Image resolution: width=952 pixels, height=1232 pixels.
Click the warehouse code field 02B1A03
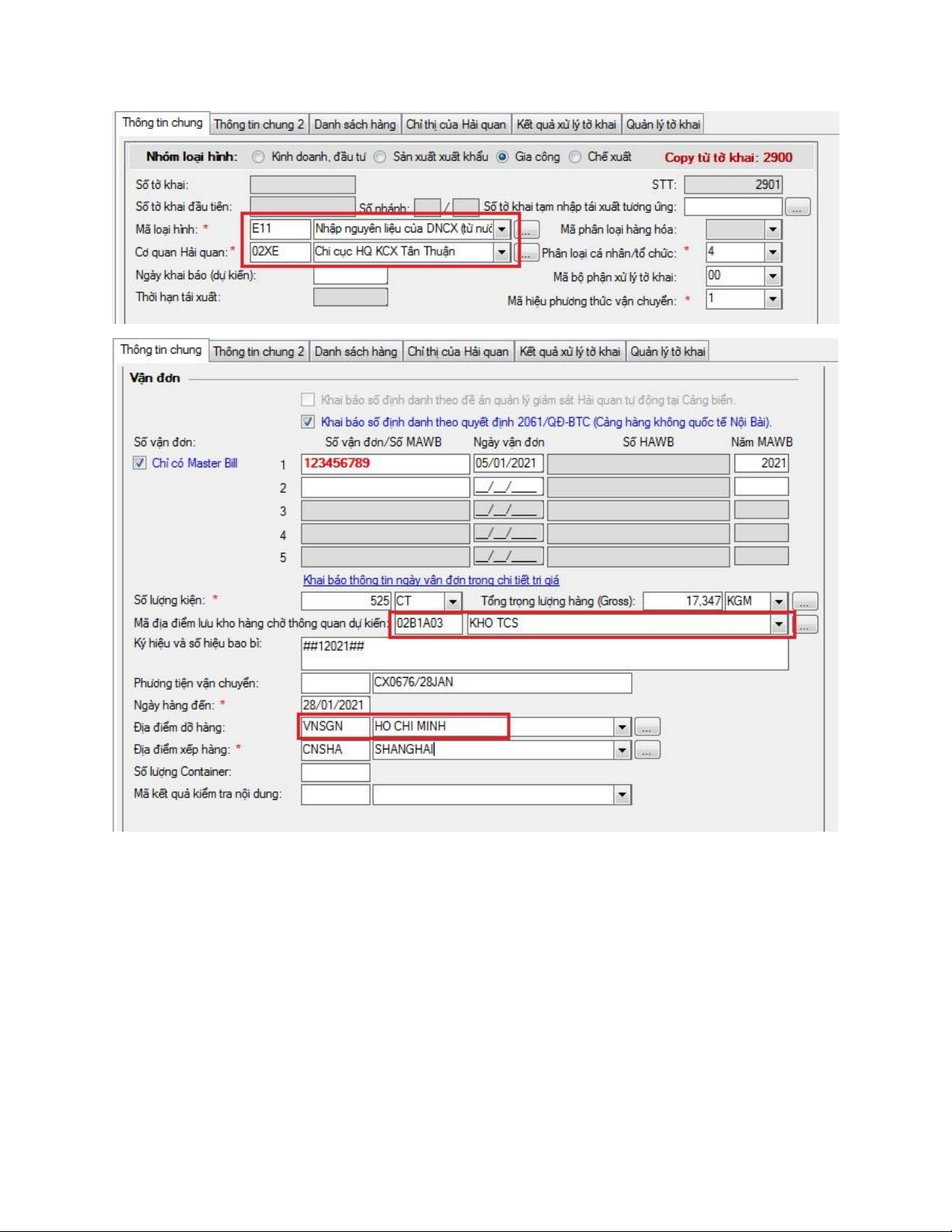tap(428, 624)
